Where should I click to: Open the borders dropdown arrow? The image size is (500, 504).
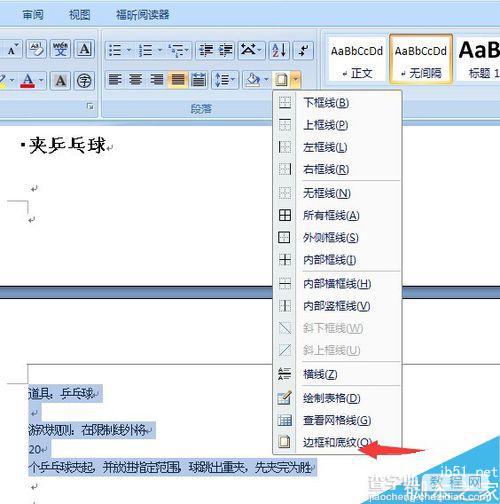coord(296,80)
